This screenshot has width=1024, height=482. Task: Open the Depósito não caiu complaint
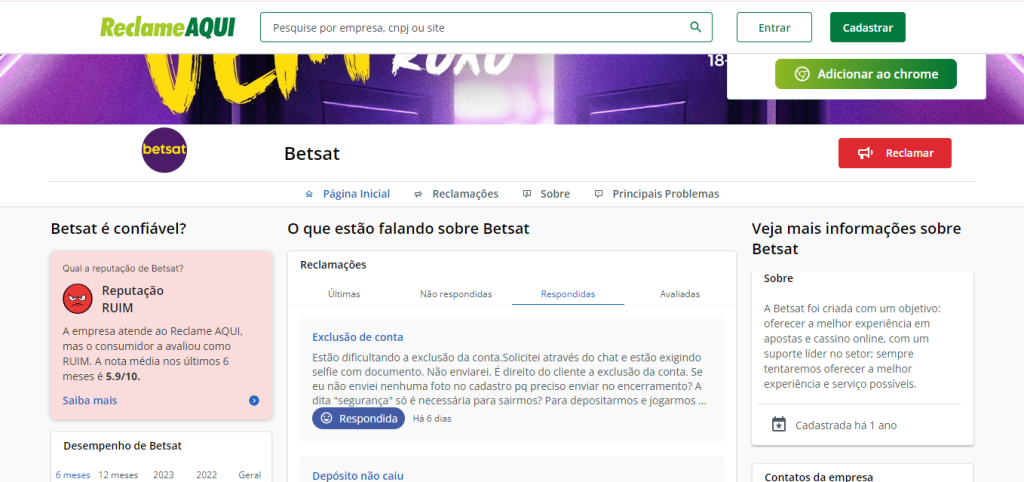pyautogui.click(x=358, y=475)
